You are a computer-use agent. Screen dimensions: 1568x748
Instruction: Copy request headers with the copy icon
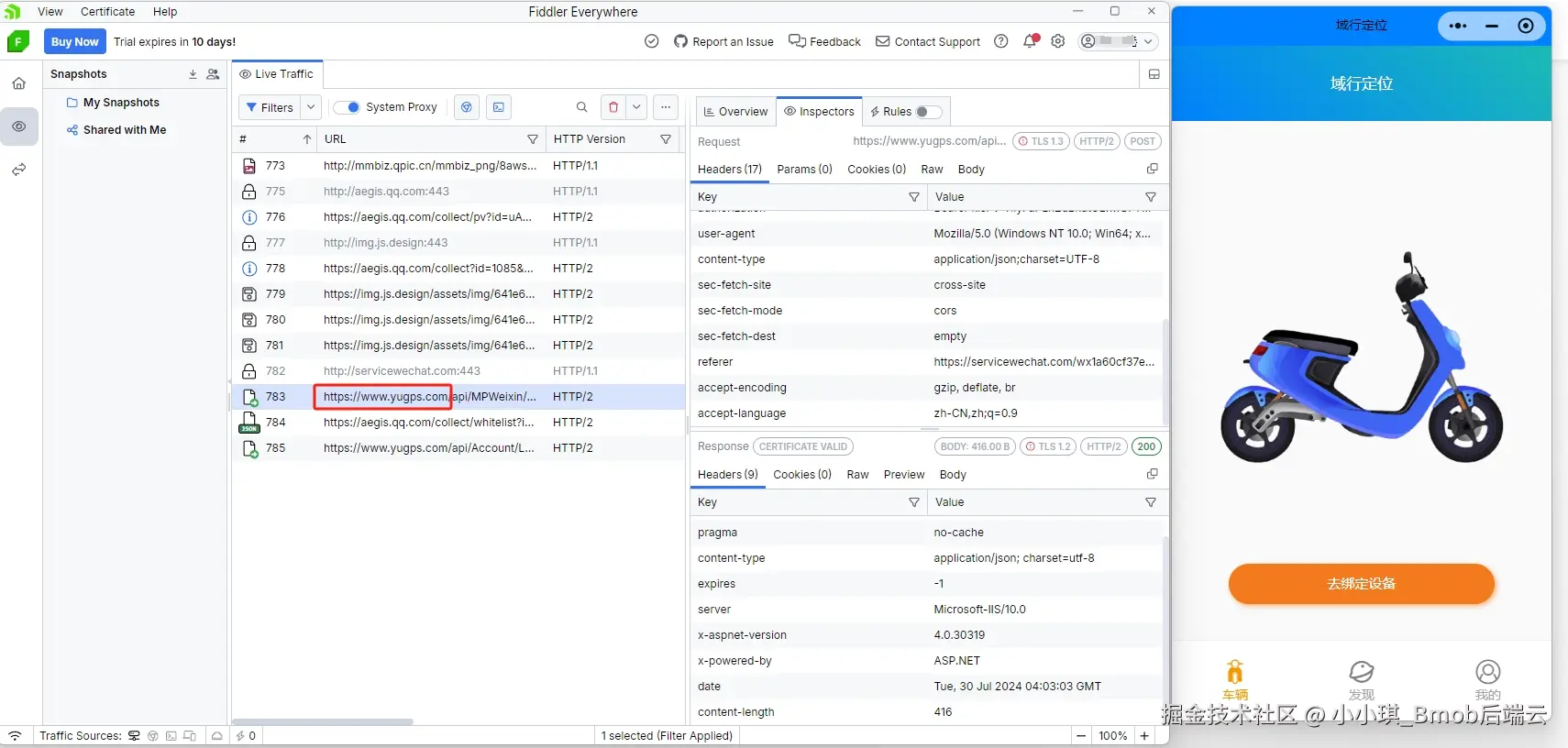tap(1153, 169)
